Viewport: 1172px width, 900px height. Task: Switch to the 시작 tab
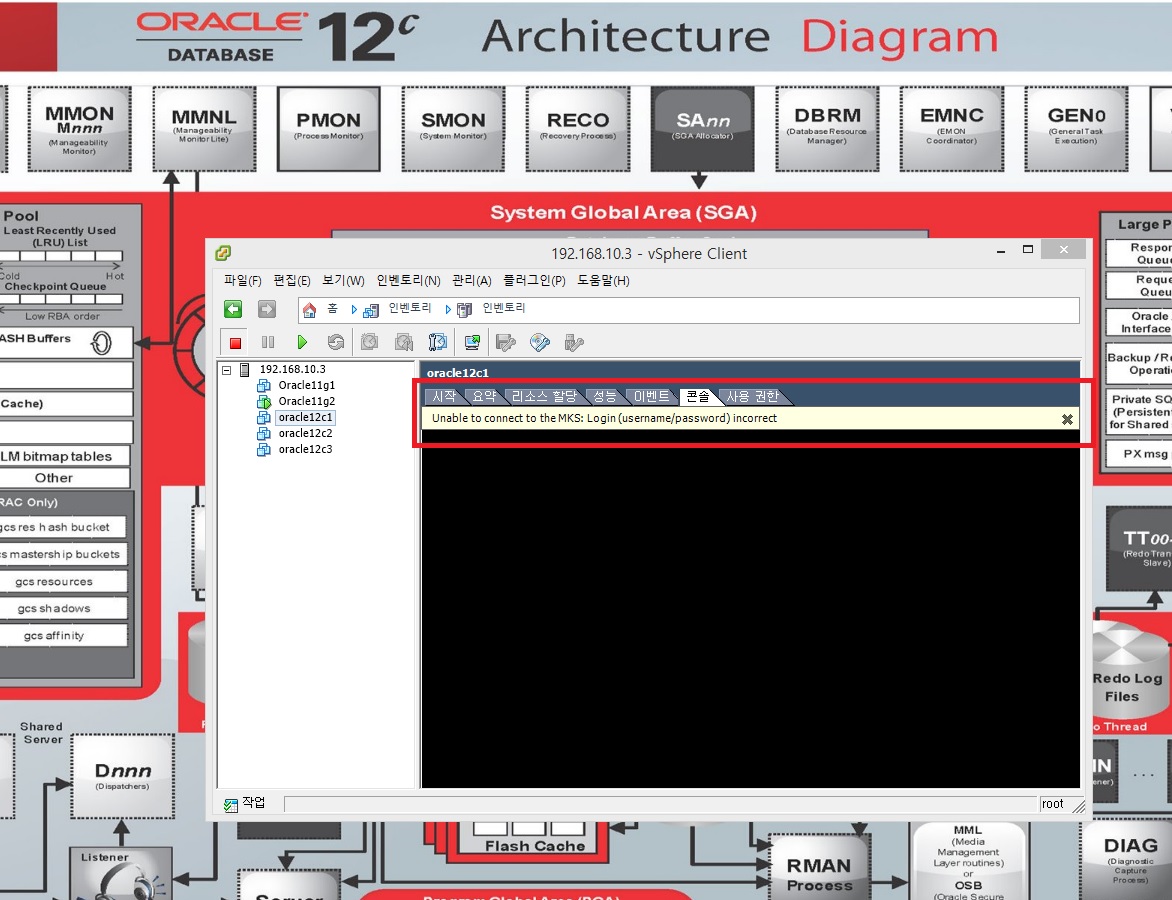444,396
